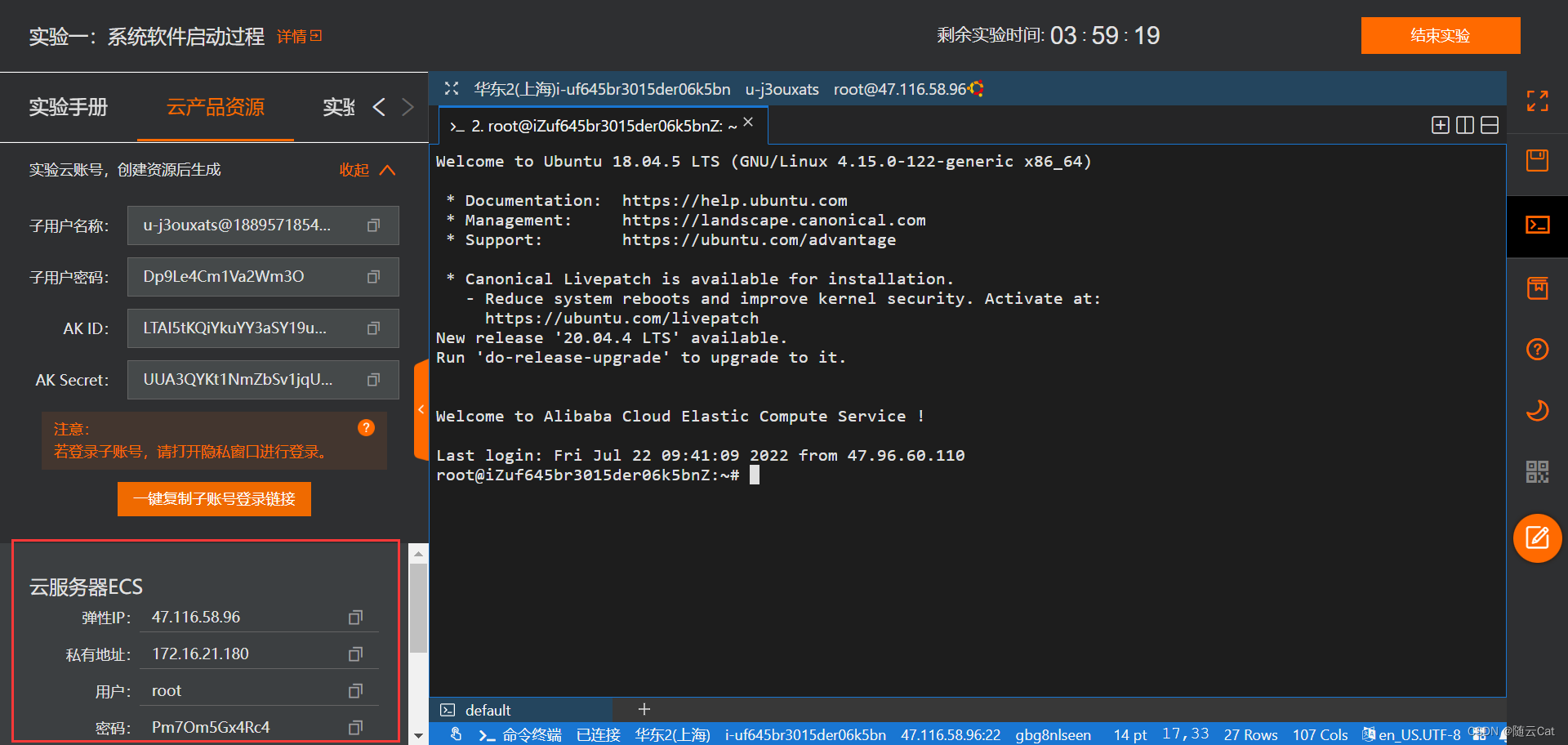Open the 详情 details link
This screenshot has height=745, width=1568.
coord(299,37)
